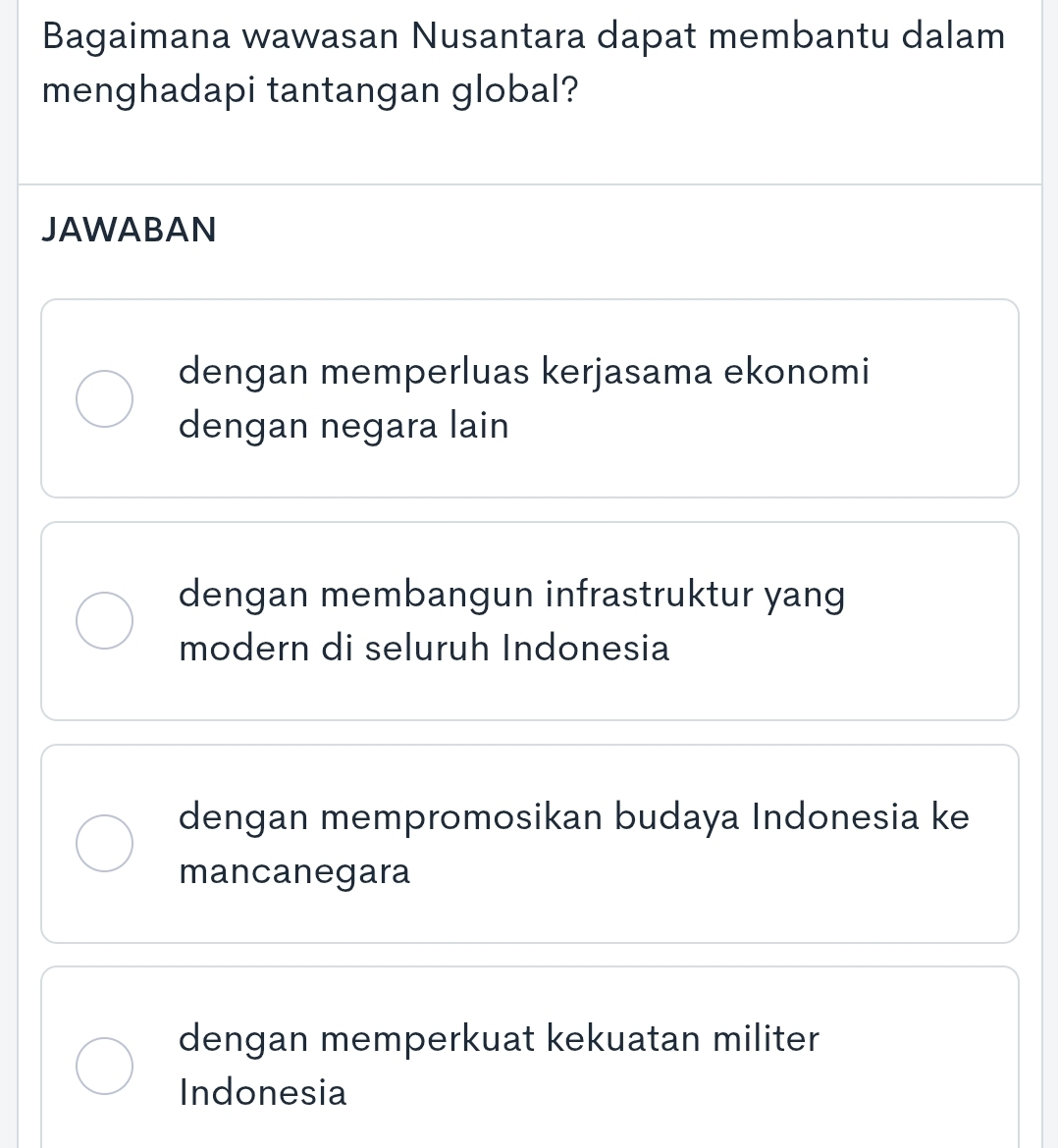Click the answer text 'dengan membangun infrastruktur yang'

pyautogui.click(x=511, y=596)
